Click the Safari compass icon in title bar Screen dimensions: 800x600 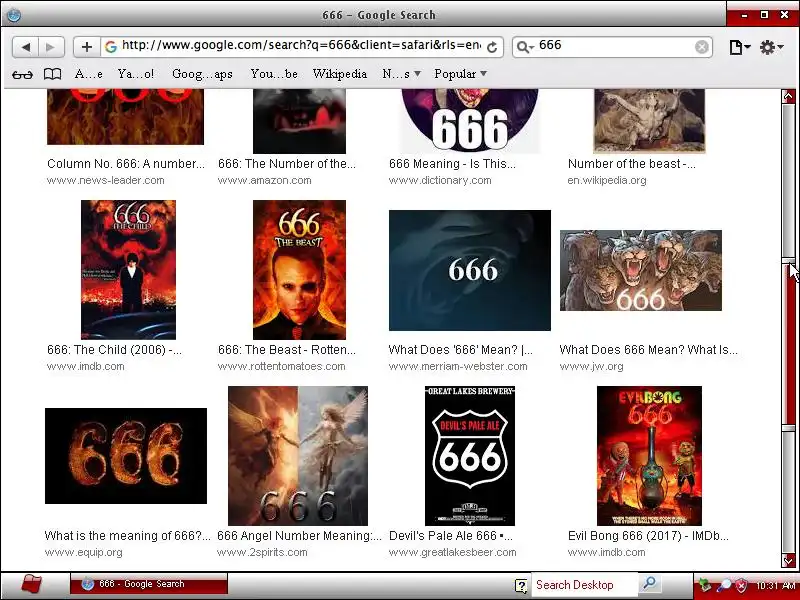(14, 14)
